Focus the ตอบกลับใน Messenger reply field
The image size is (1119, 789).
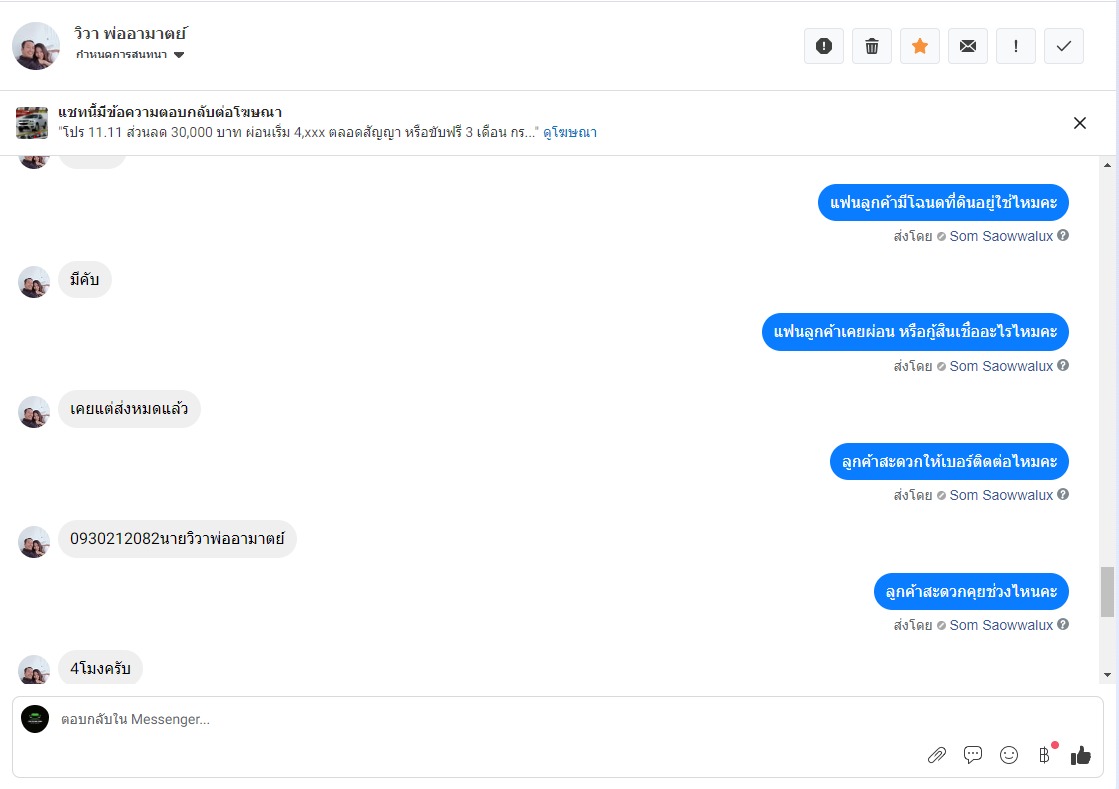(x=480, y=719)
